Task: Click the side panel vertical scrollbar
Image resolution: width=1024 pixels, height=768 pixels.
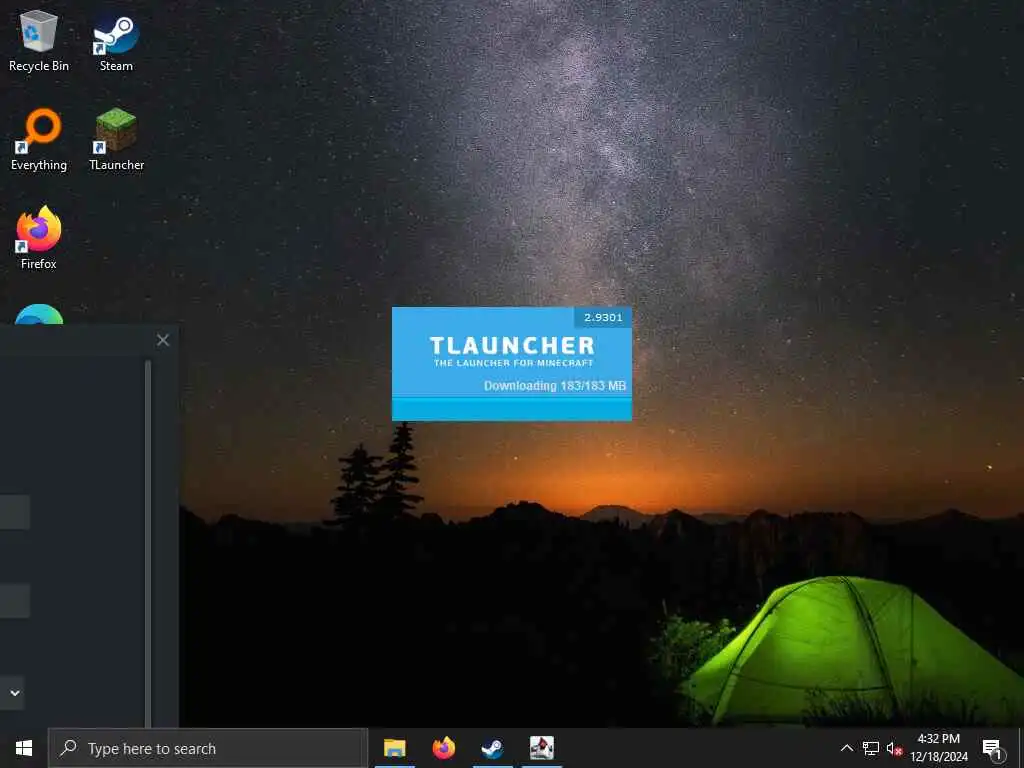Action: click(x=148, y=542)
